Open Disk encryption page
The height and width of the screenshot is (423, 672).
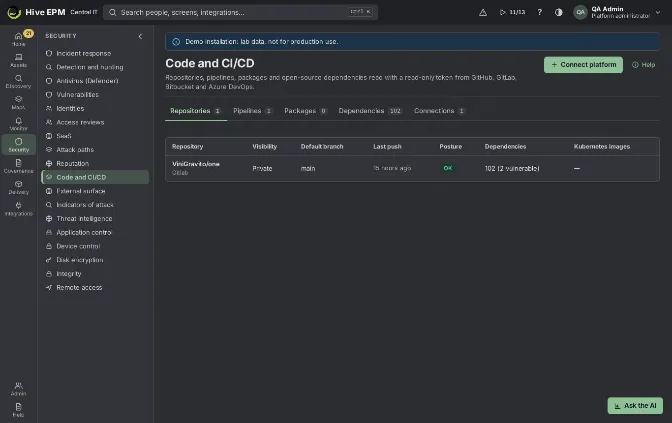tap(95, 260)
